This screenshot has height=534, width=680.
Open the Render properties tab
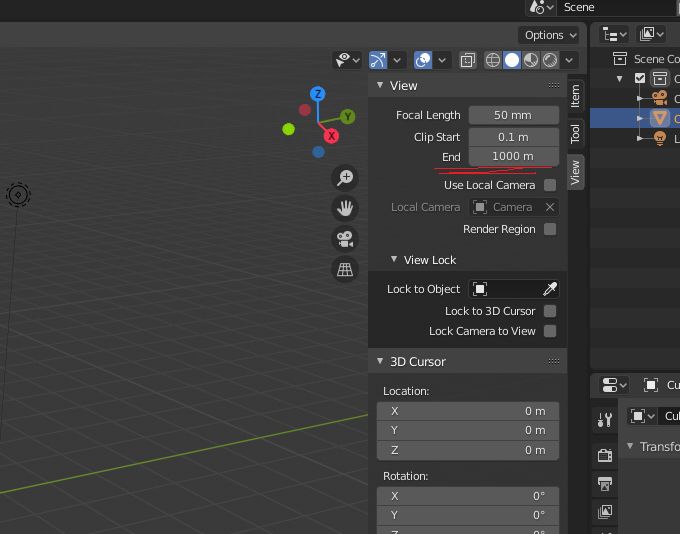tap(605, 455)
